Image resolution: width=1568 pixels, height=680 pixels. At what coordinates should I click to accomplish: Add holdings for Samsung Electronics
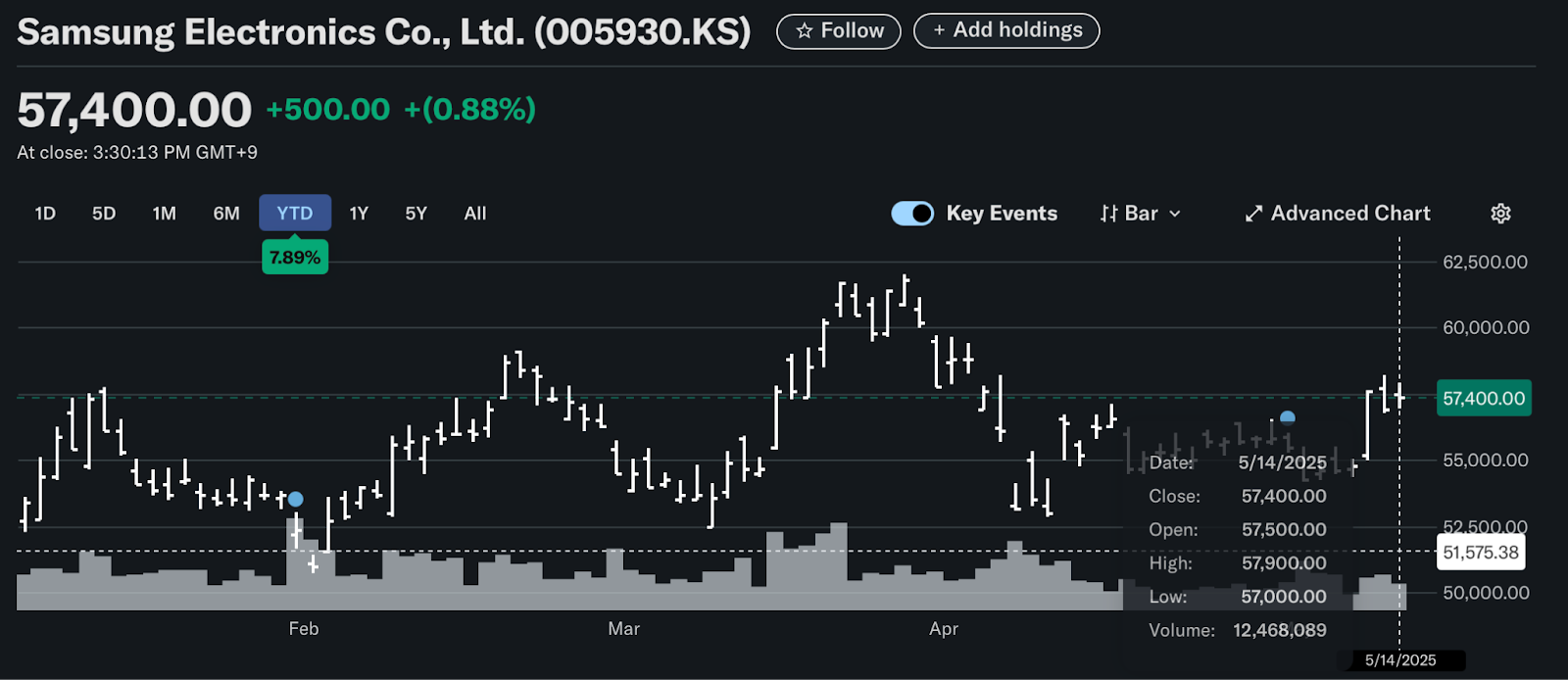(x=1006, y=30)
